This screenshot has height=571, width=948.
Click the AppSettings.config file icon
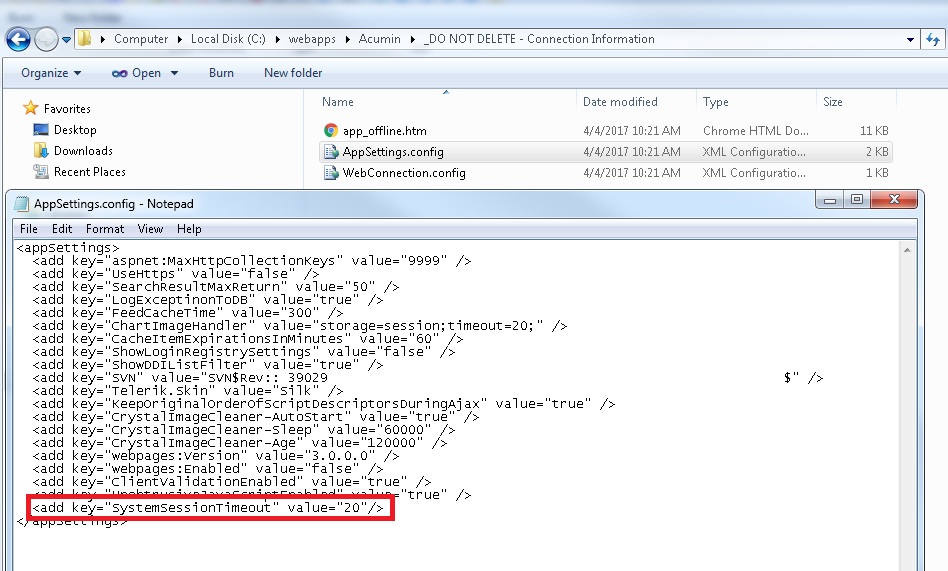click(x=331, y=151)
